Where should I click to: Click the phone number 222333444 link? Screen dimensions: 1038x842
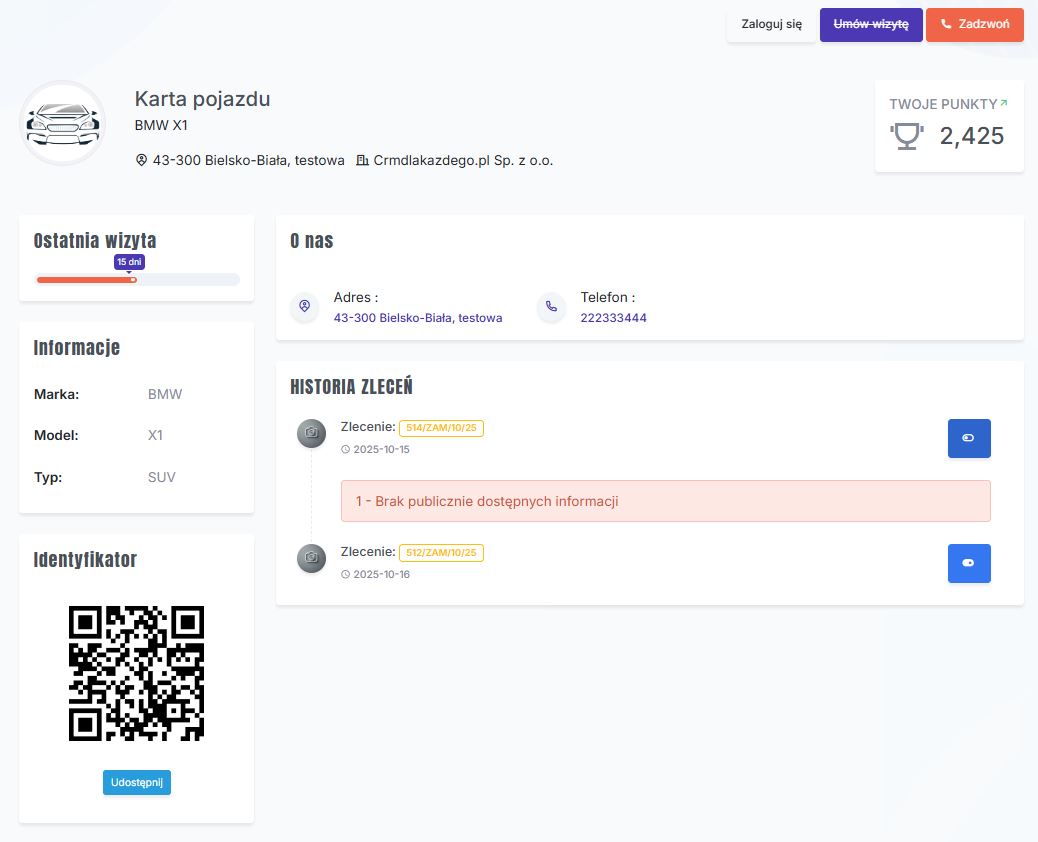[613, 318]
